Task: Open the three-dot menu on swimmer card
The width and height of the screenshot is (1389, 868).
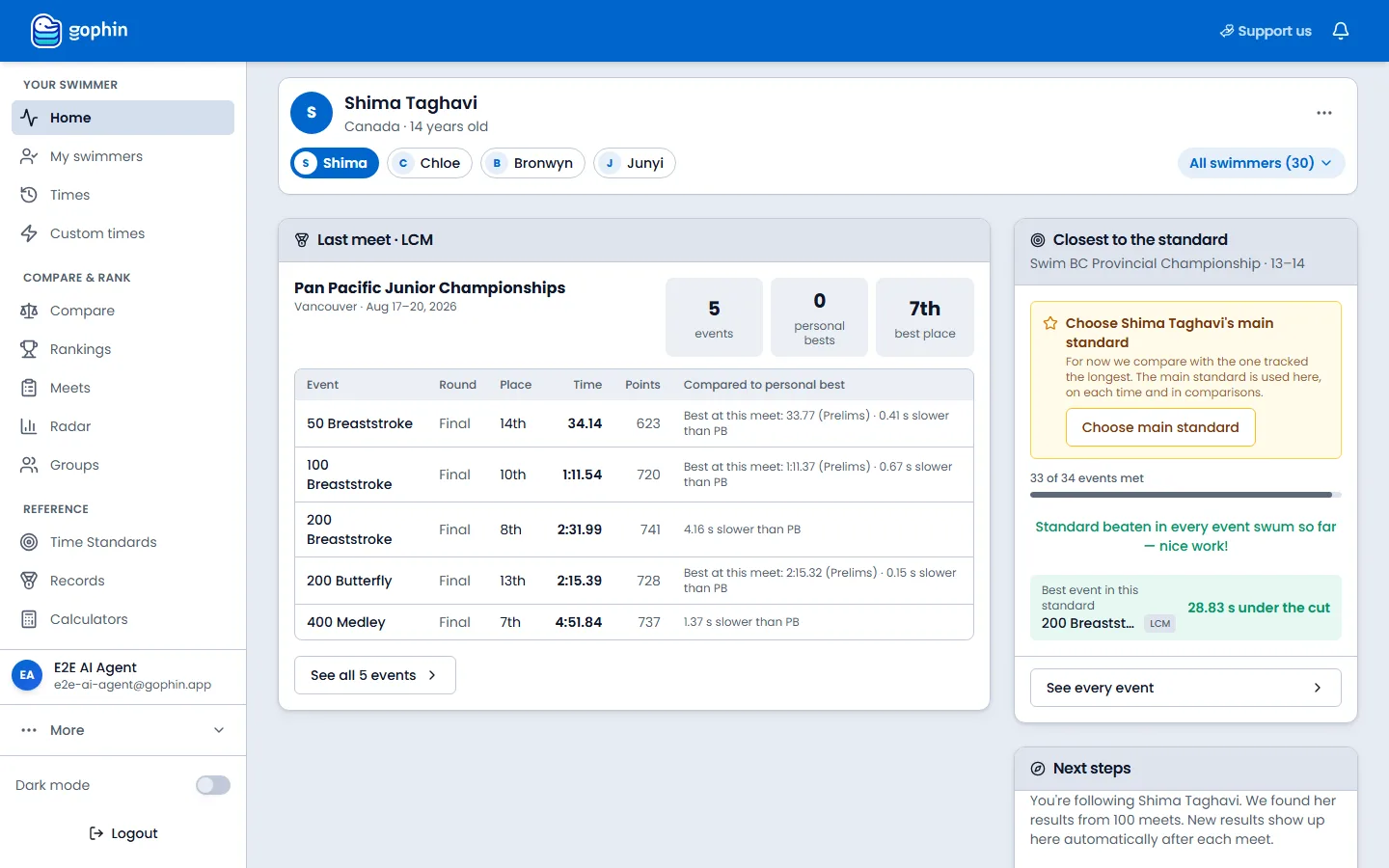Action: point(1324,113)
